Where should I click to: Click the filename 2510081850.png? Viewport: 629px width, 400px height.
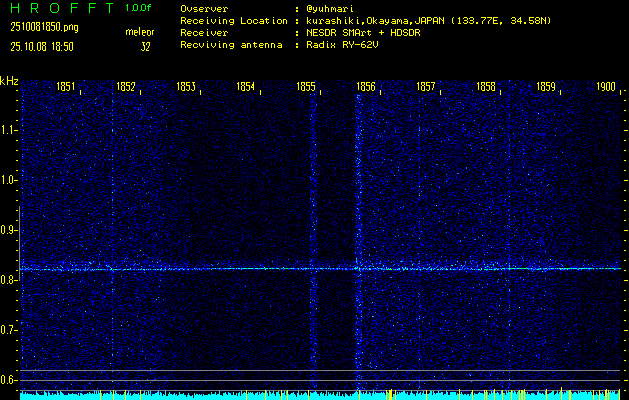(45, 27)
